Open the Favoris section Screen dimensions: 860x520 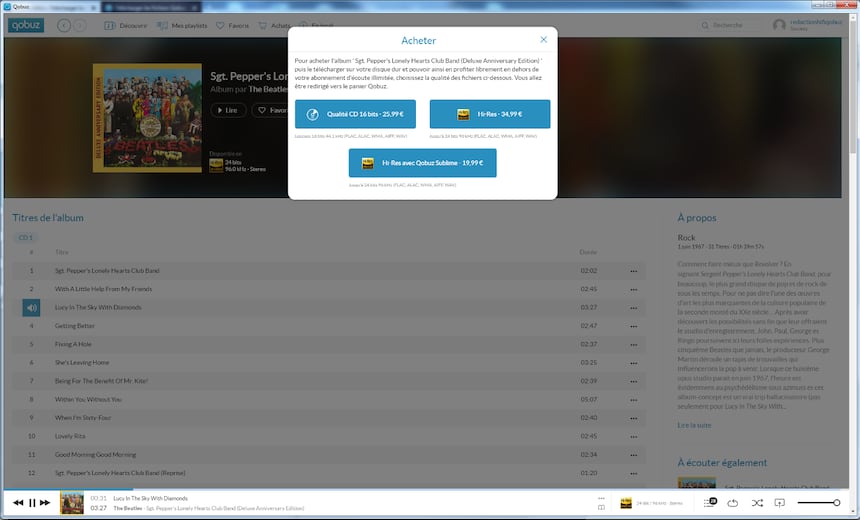click(233, 26)
